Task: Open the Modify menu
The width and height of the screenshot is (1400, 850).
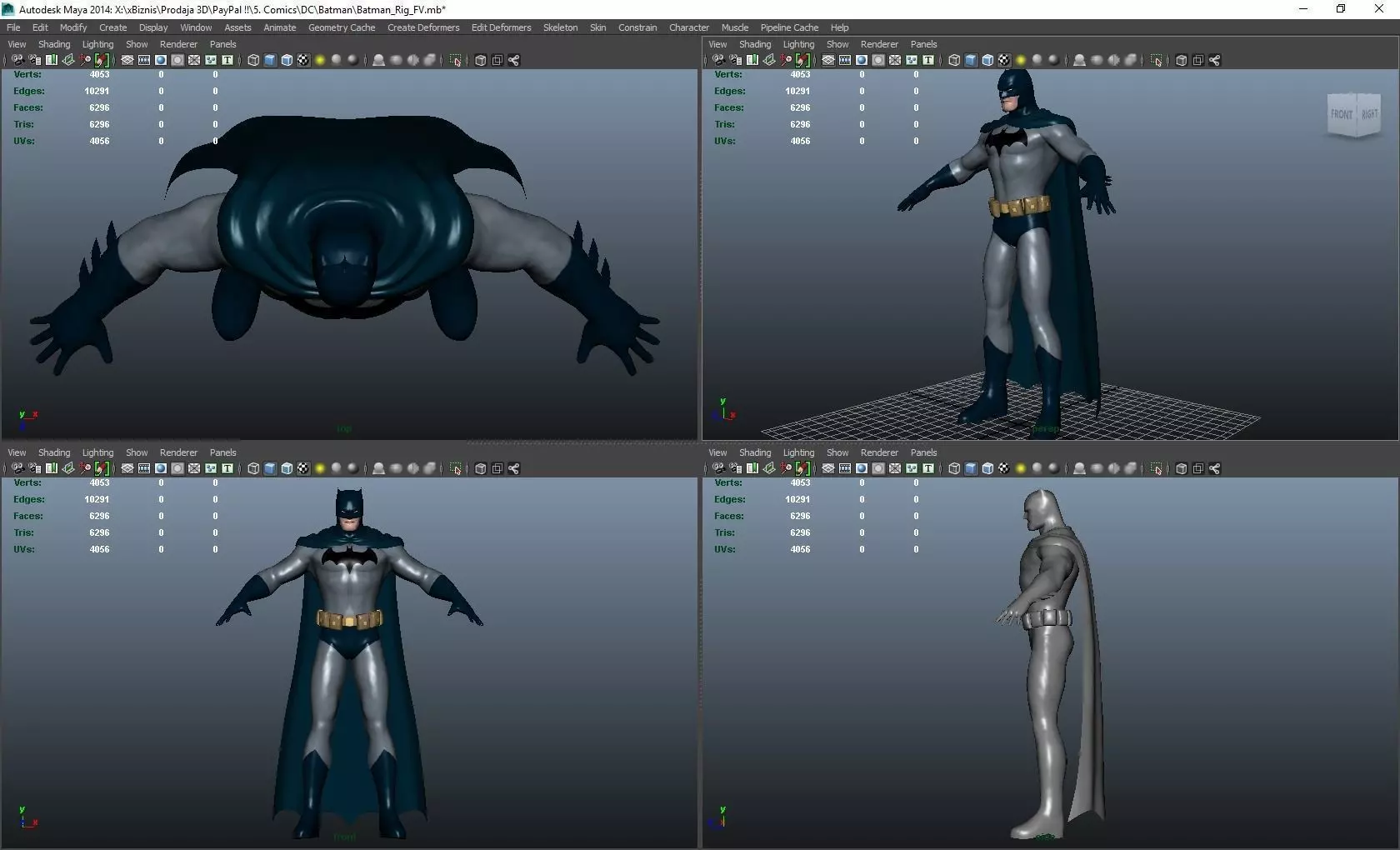Action: [x=73, y=27]
